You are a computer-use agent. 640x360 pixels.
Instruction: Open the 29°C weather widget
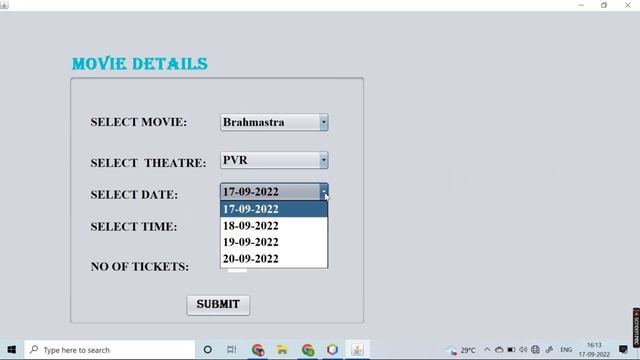[462, 350]
